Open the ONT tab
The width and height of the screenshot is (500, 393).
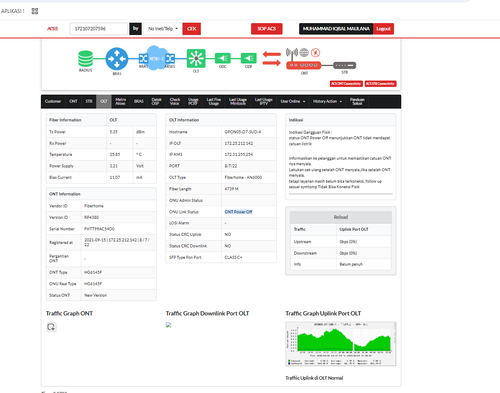click(73, 101)
